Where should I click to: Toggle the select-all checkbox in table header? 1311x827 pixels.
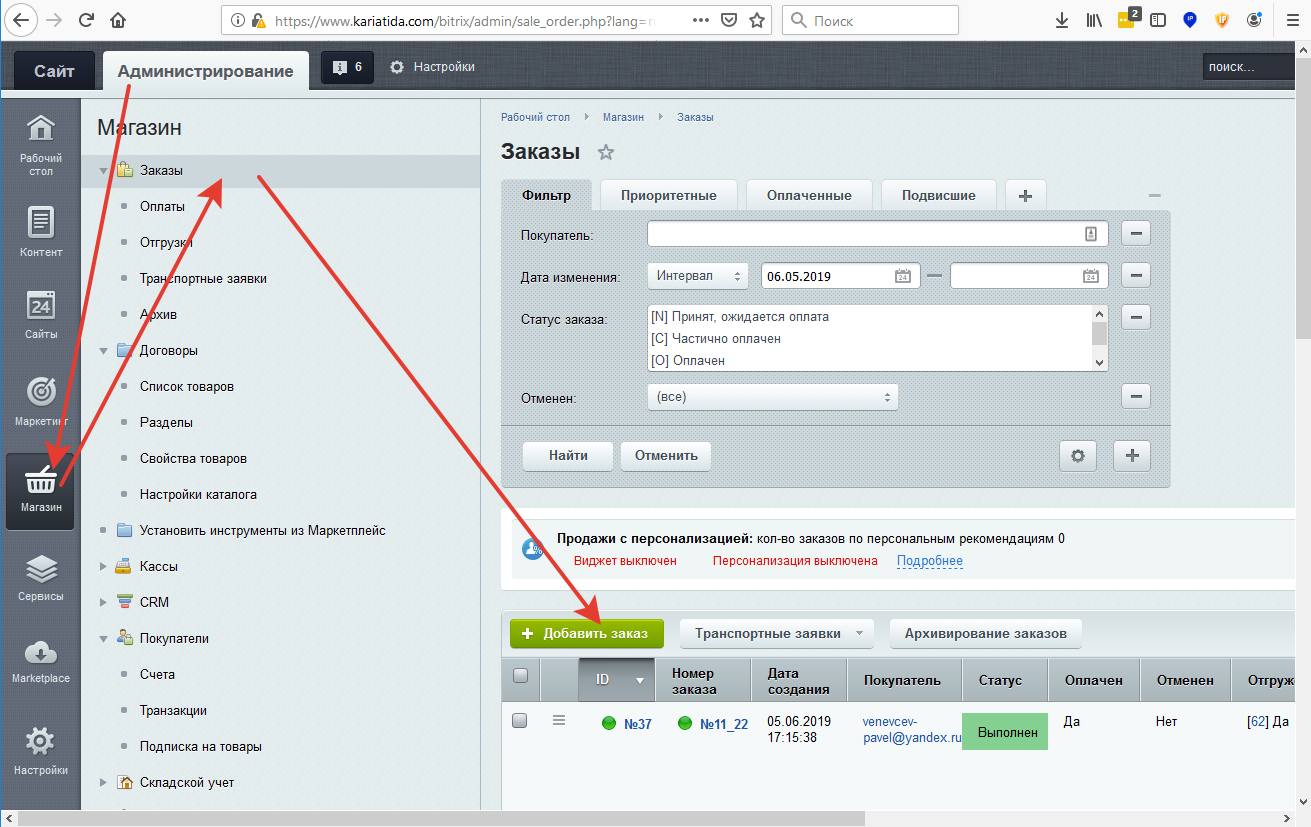click(x=520, y=675)
